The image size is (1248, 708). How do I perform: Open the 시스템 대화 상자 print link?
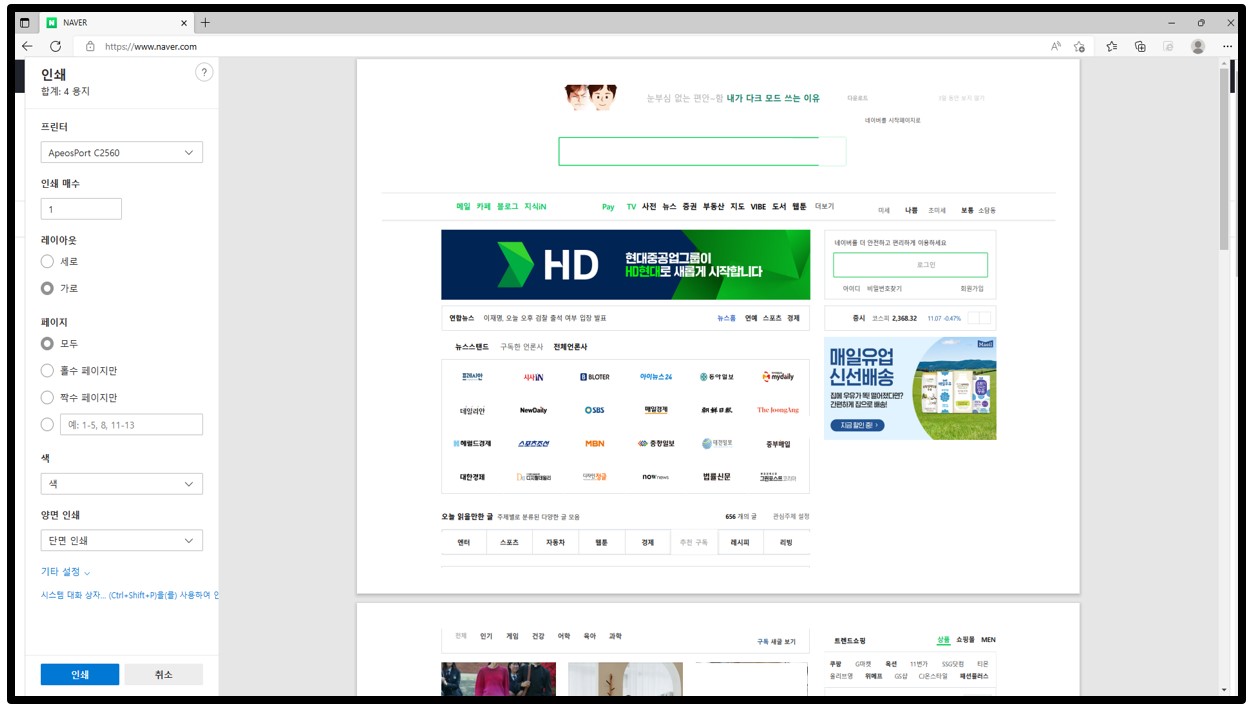tap(128, 595)
